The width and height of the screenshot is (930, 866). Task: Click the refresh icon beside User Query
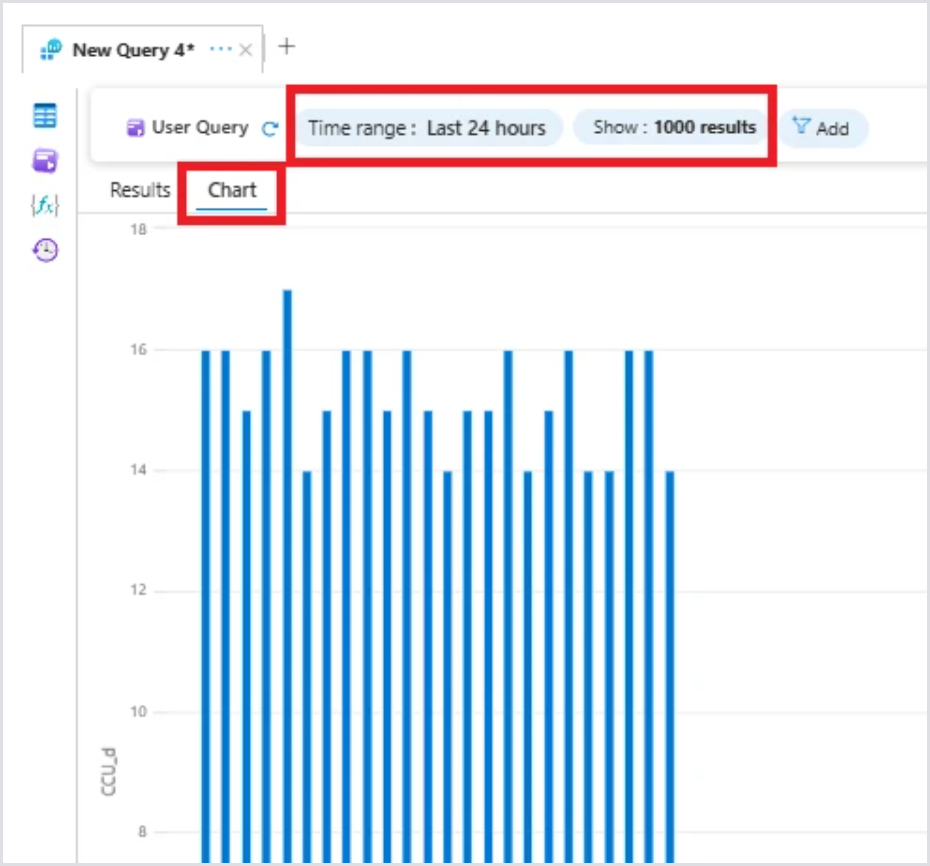(x=269, y=129)
